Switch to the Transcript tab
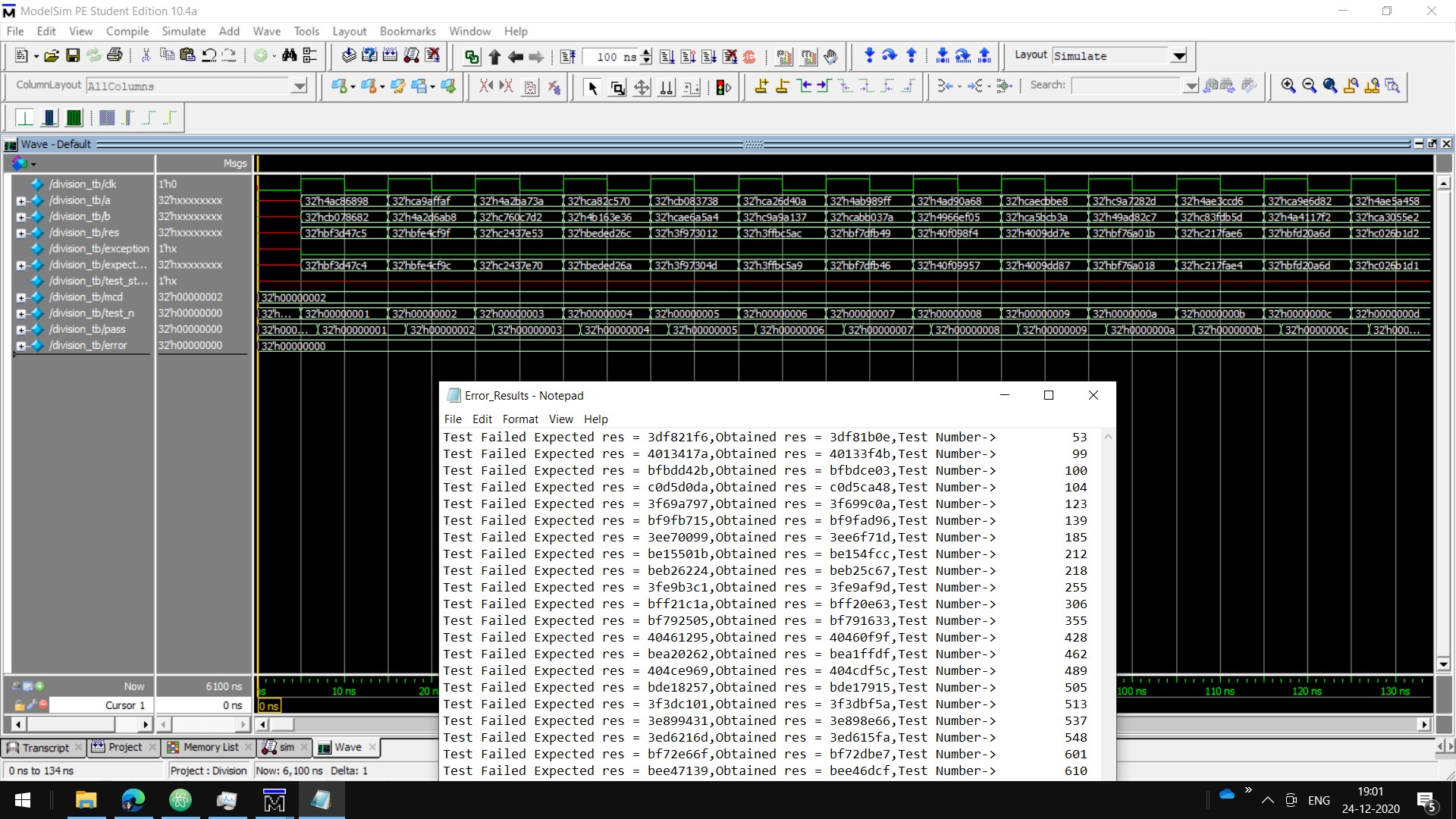Image resolution: width=1456 pixels, height=819 pixels. (44, 747)
